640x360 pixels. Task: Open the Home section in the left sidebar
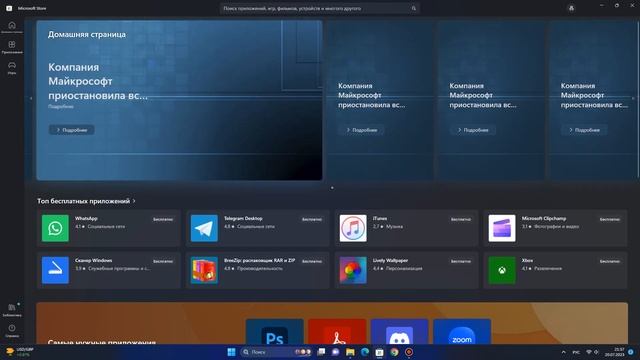click(12, 27)
